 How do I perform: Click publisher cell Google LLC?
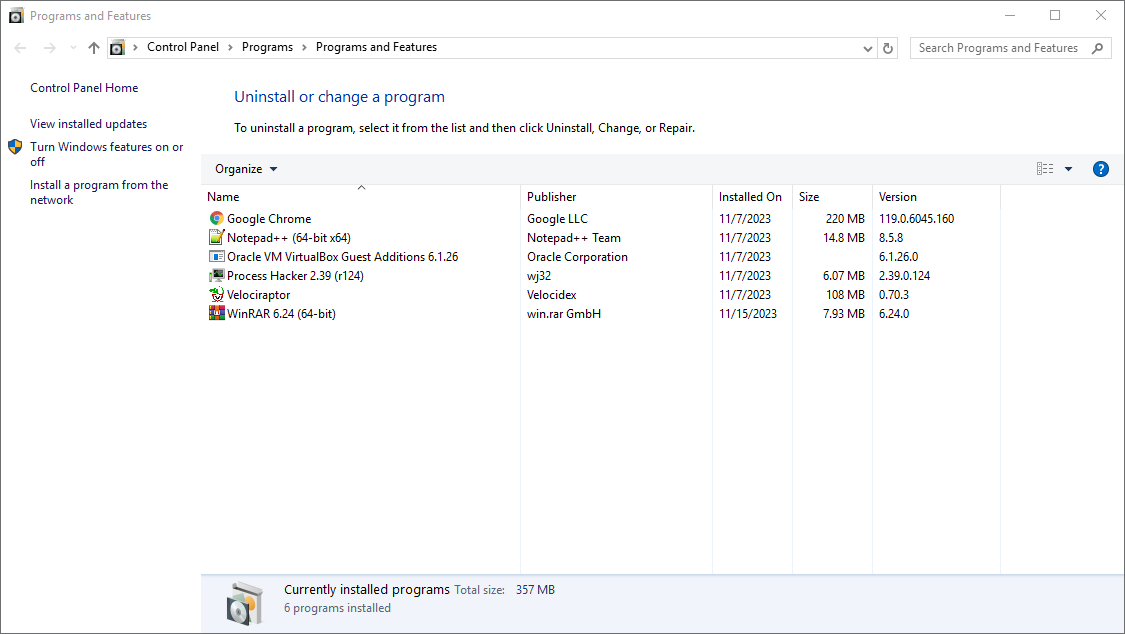click(557, 219)
